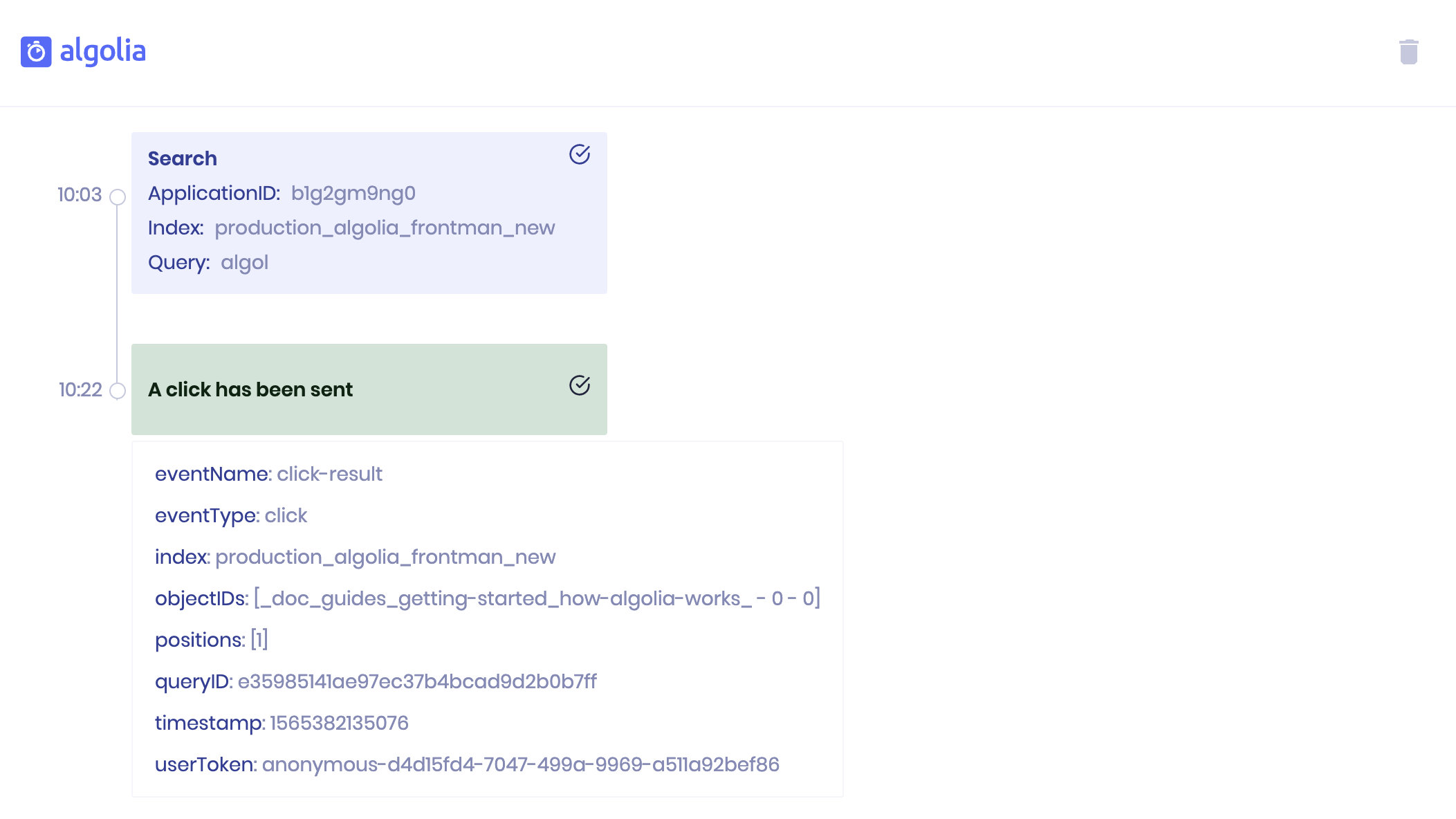Click the queryID hash value
Screen dimensions: 1456x819
(417, 681)
